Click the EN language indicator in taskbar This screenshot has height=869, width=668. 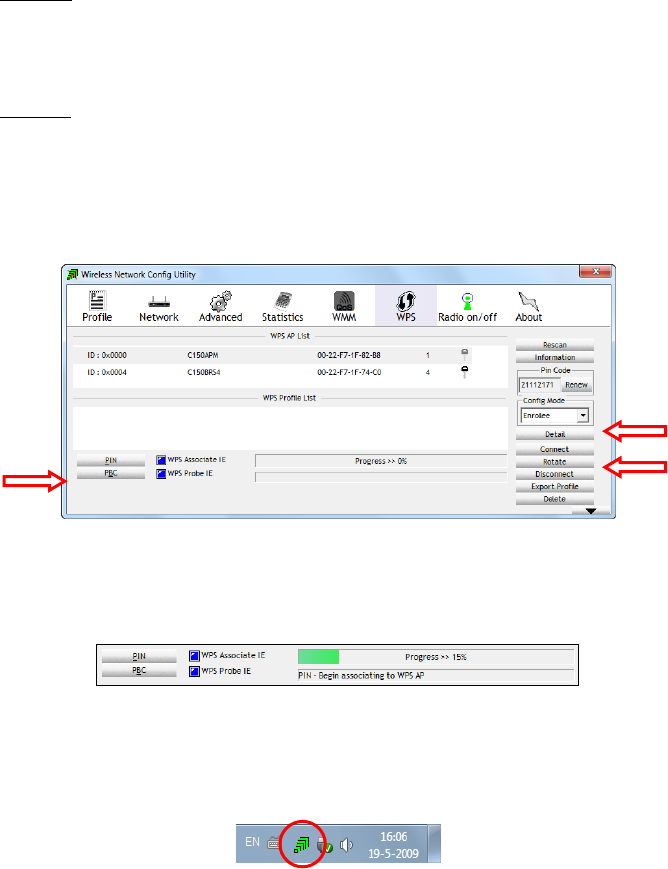(252, 842)
